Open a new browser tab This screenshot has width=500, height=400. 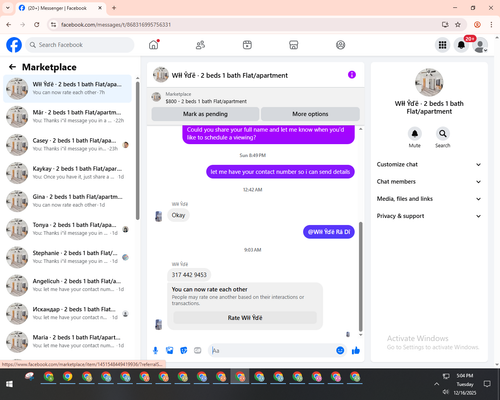[114, 8]
